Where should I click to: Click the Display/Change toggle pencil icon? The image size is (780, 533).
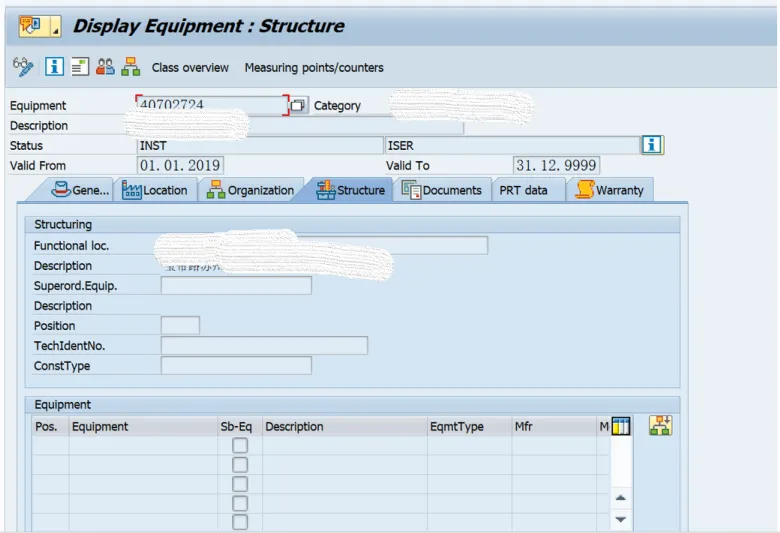click(x=23, y=67)
